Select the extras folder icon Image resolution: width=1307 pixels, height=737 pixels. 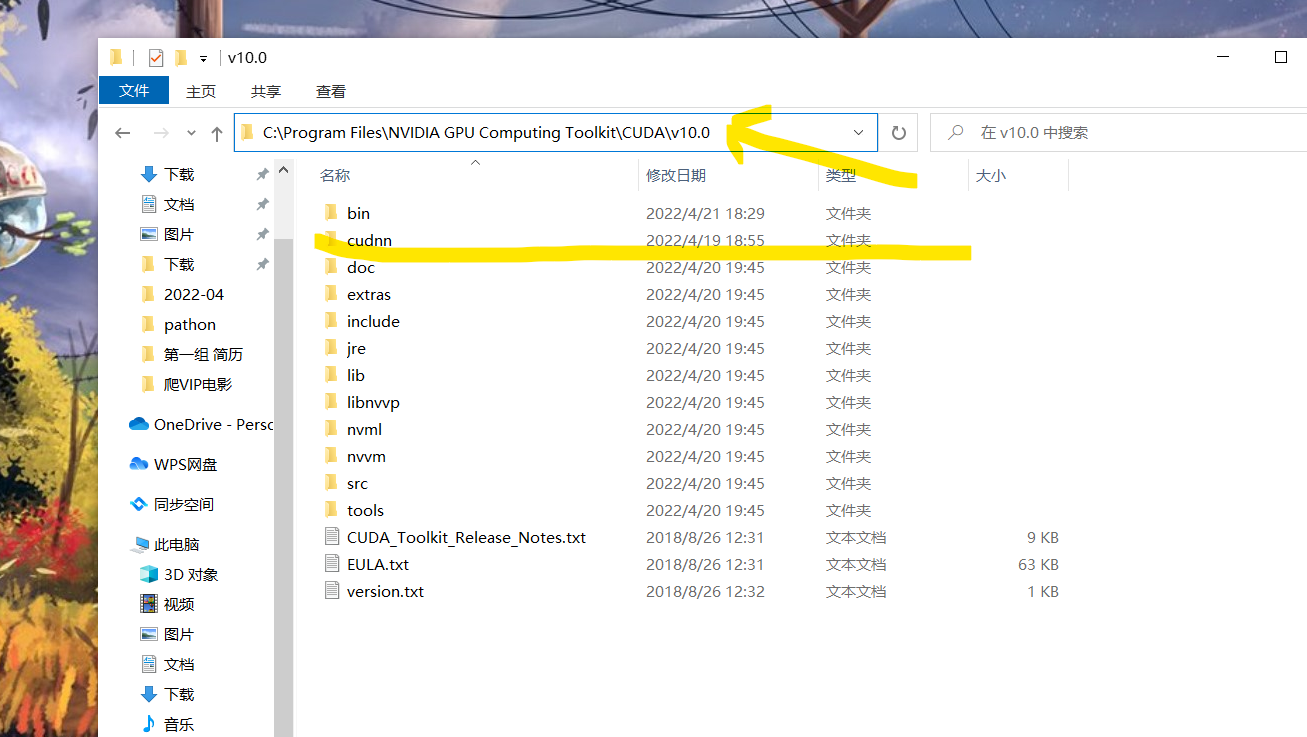(x=332, y=294)
